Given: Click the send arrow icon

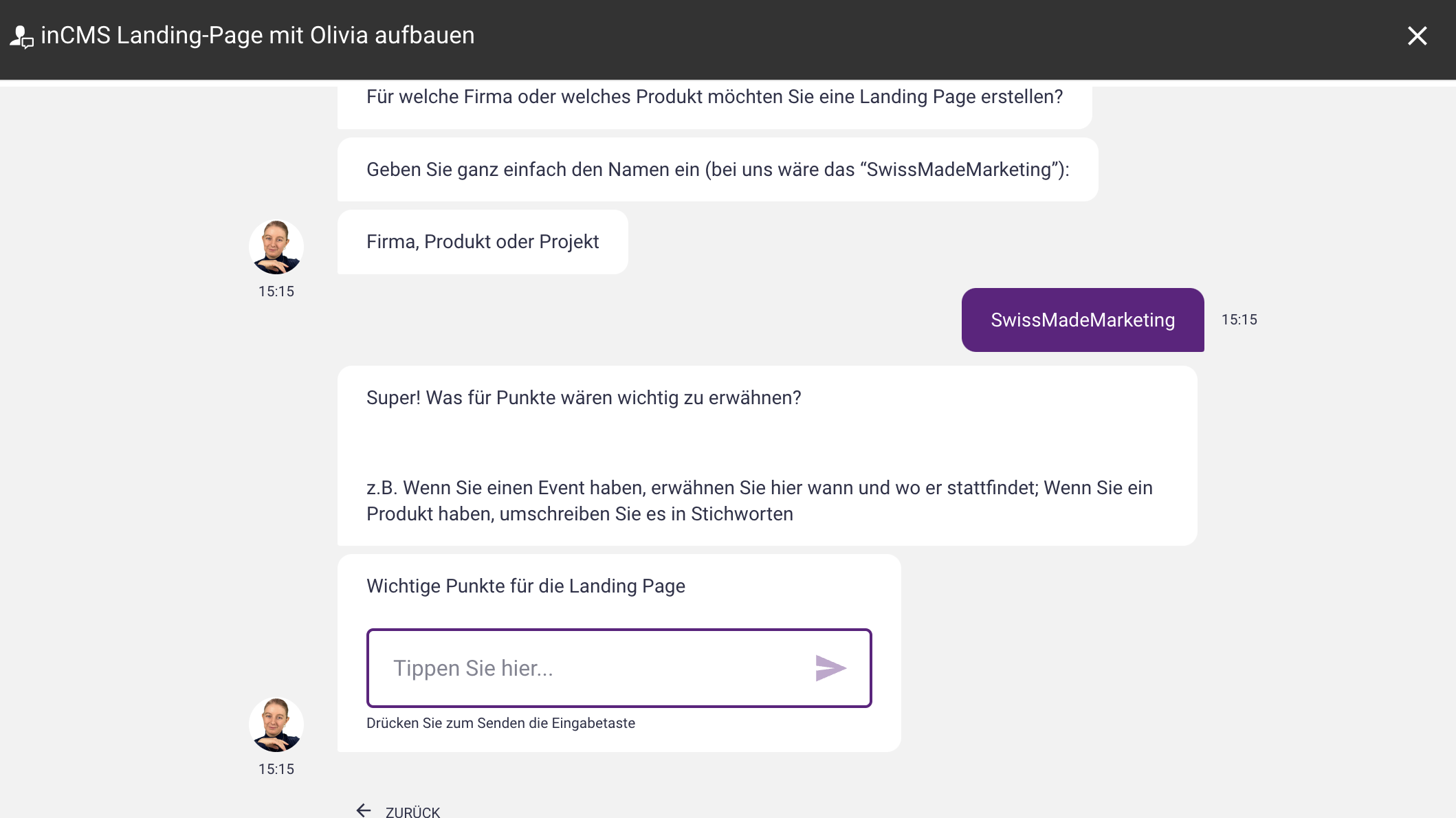Looking at the screenshot, I should 830,668.
